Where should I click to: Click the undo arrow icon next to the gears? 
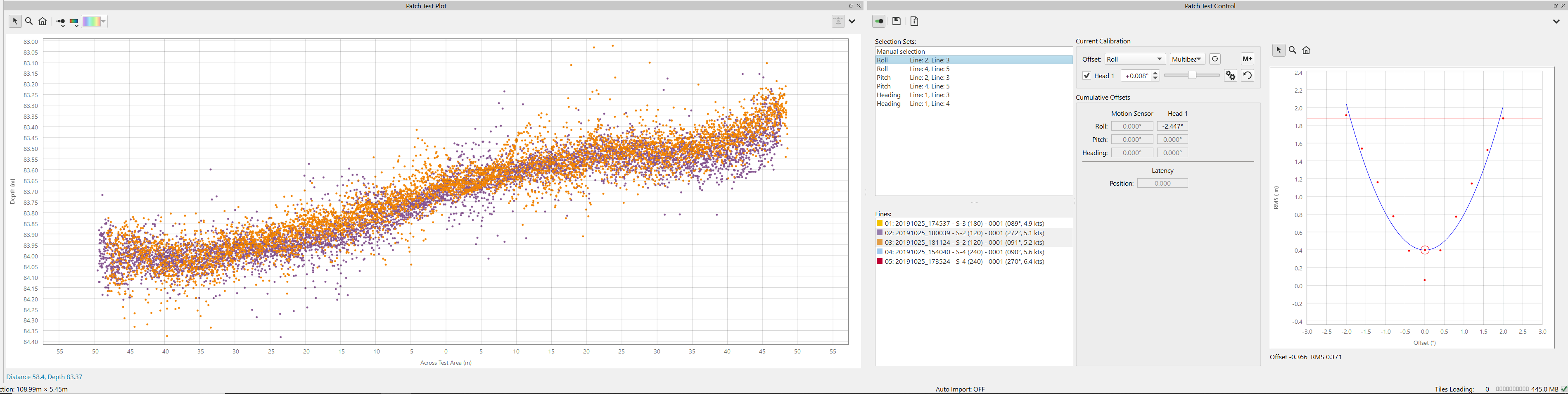pyautogui.click(x=1247, y=76)
